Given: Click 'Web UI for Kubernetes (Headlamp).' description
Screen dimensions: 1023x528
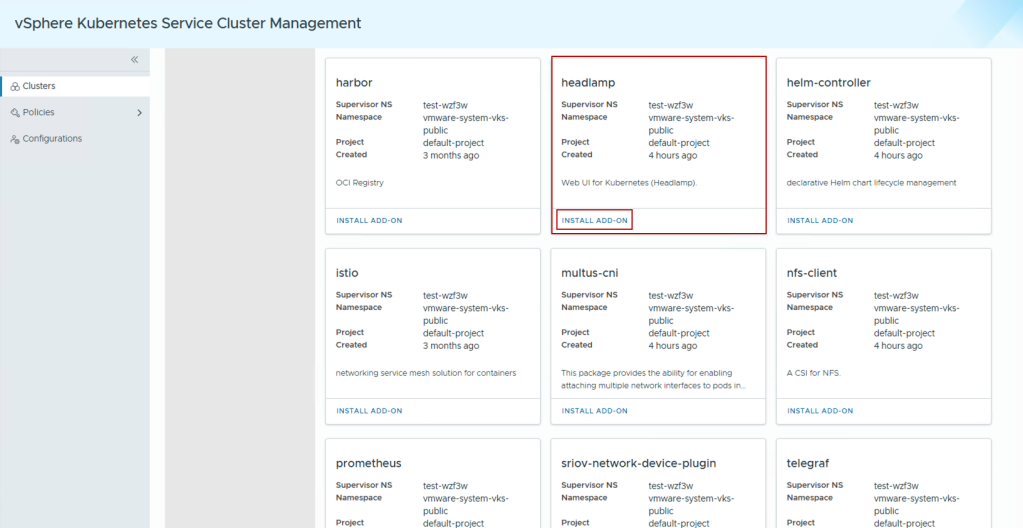Looking at the screenshot, I should [629, 183].
